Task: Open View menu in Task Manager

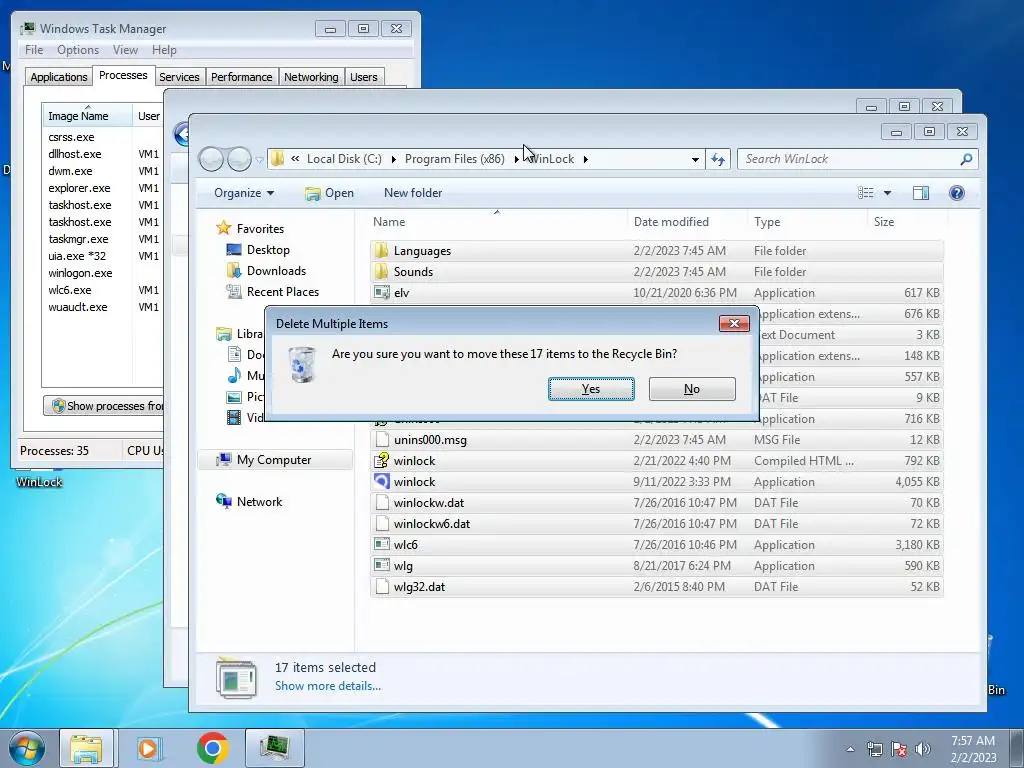Action: tap(125, 50)
